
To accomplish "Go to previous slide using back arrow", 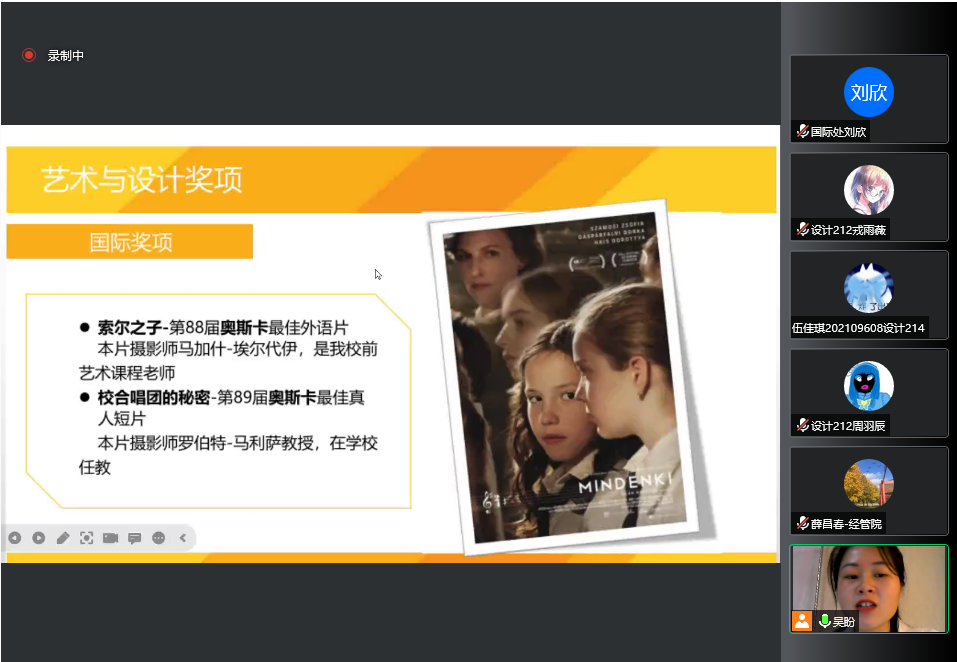I will click(x=15, y=538).
